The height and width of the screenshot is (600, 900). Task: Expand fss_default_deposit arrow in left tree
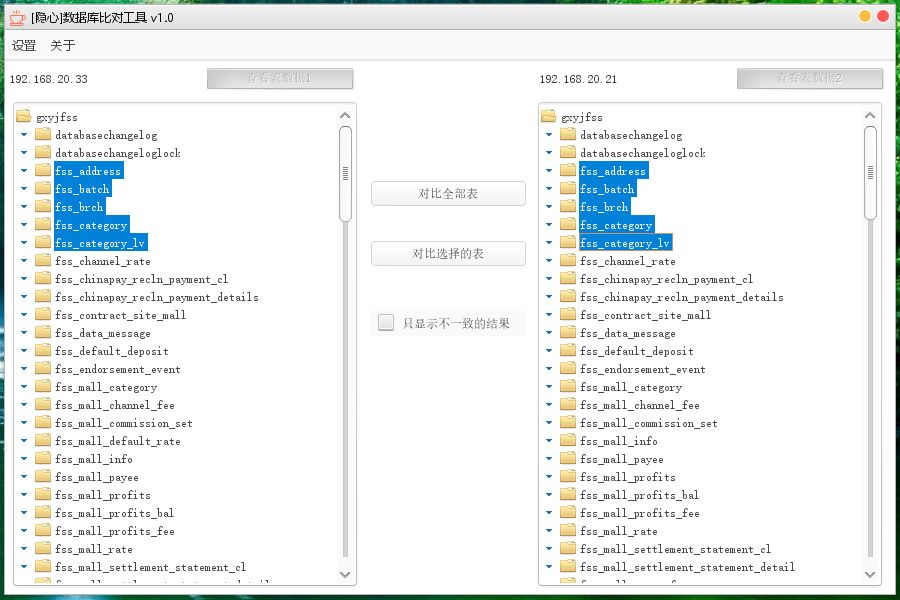tap(24, 351)
